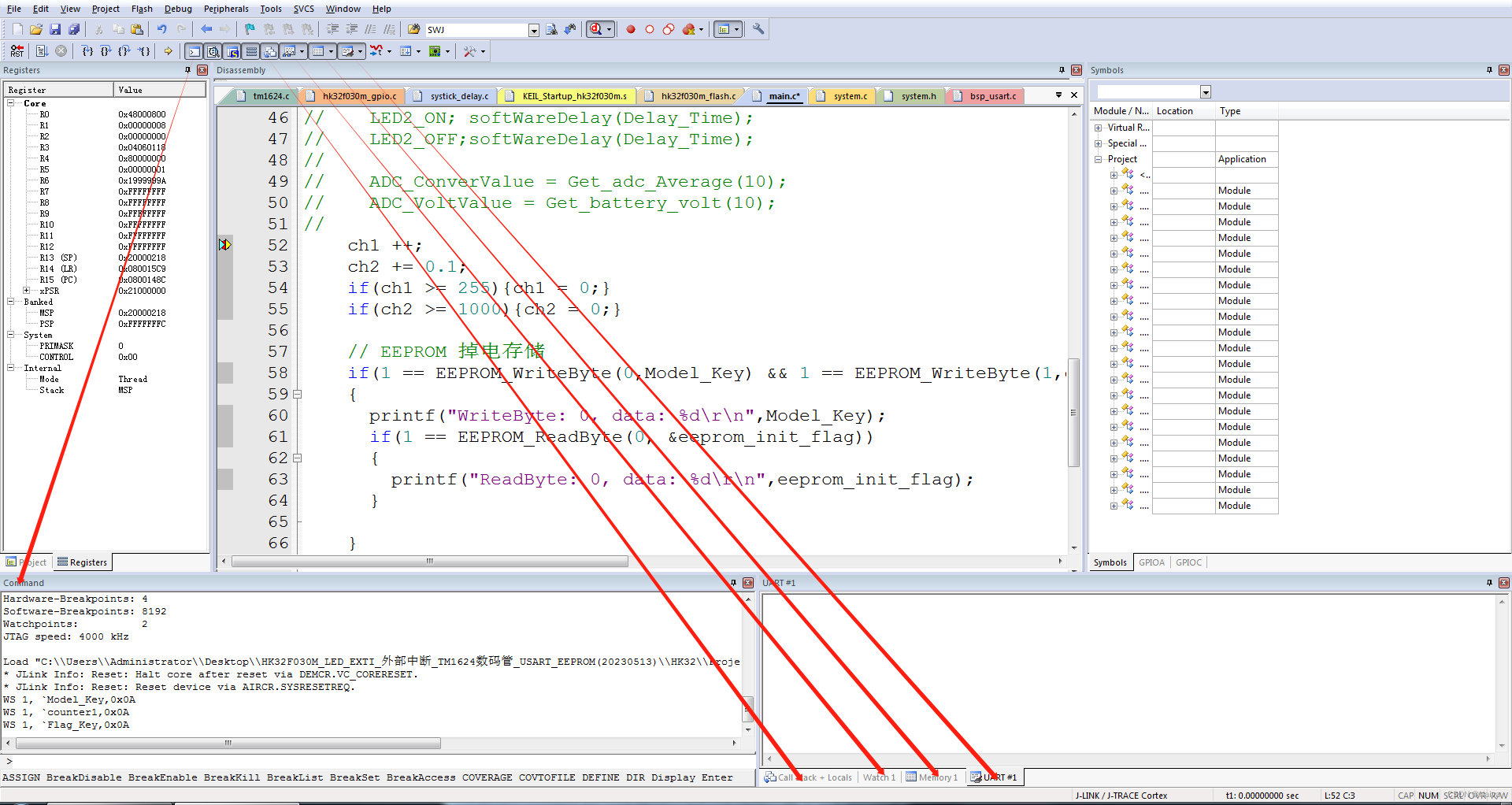Expand the xPSR register
This screenshot has width=1512, height=805.
[x=27, y=291]
